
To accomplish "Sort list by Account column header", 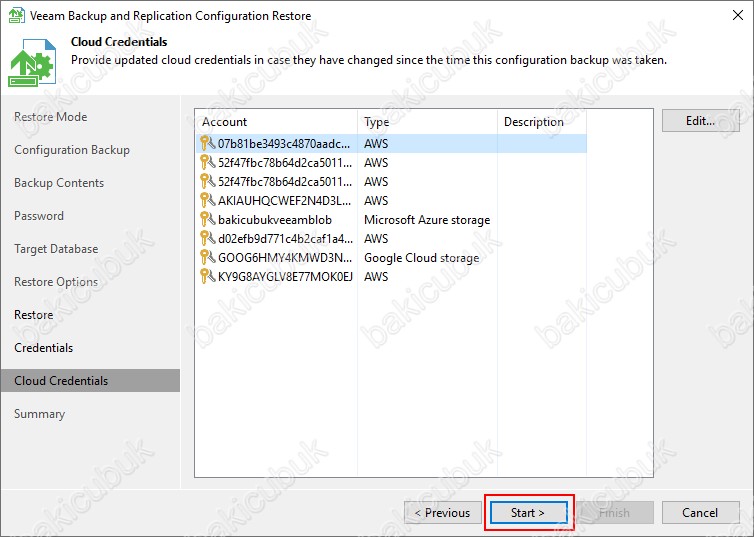I will pyautogui.click(x=276, y=122).
